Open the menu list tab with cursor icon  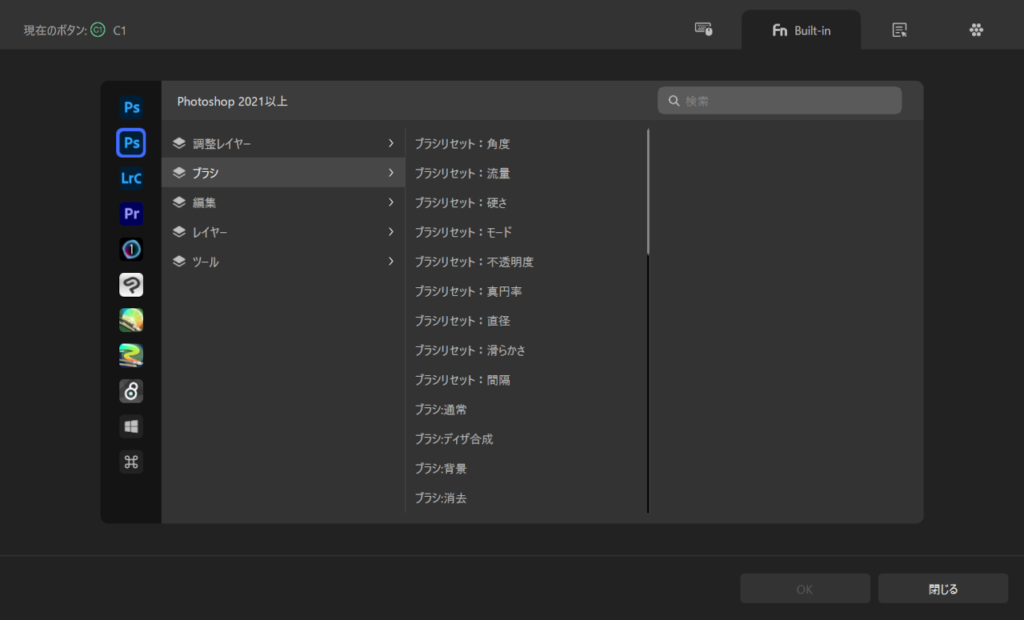899,30
